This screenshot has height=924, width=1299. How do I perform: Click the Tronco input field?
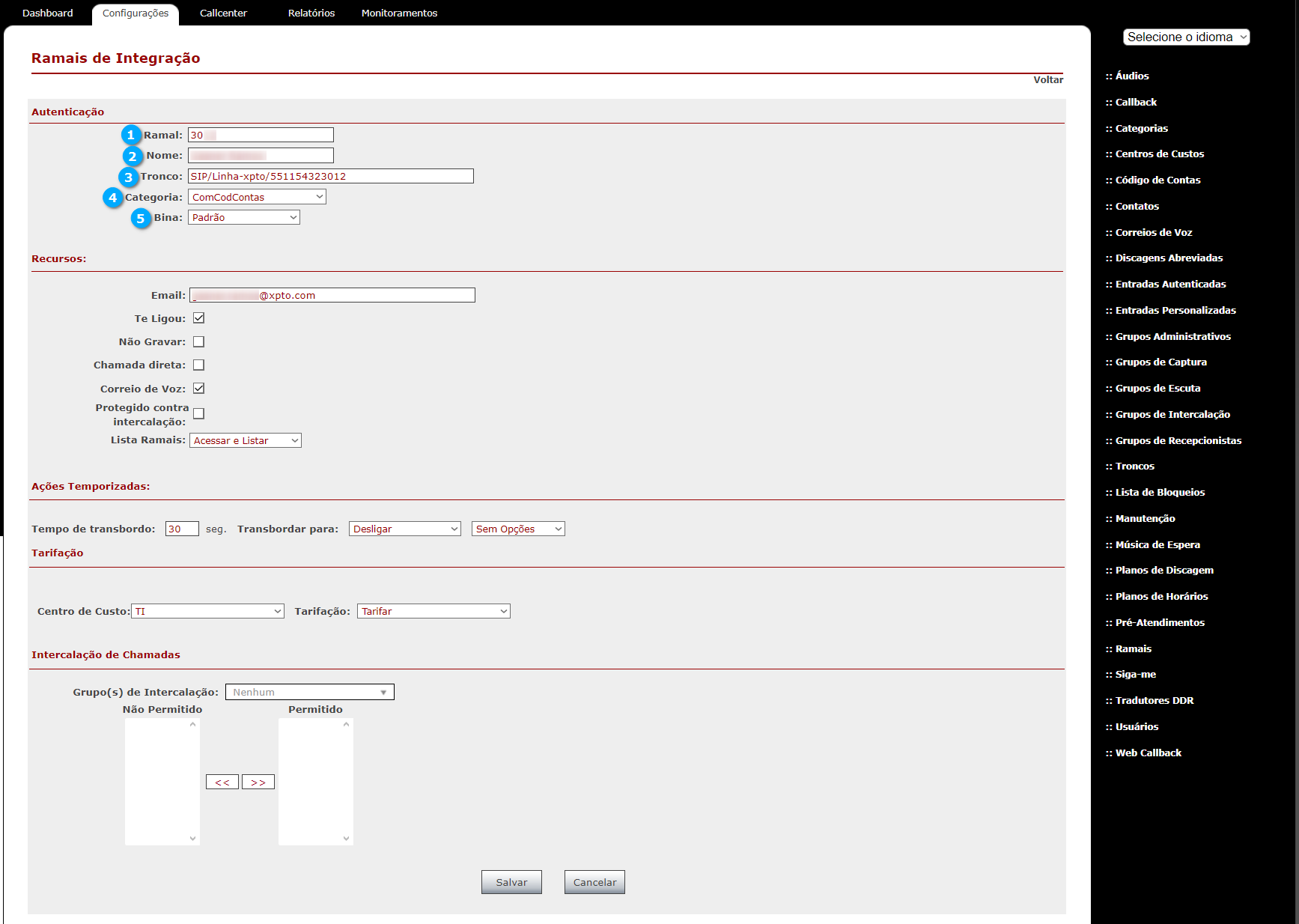point(331,176)
